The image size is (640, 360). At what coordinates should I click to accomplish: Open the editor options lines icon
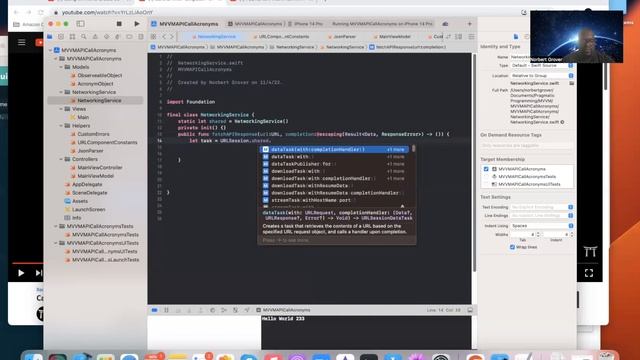point(471,37)
